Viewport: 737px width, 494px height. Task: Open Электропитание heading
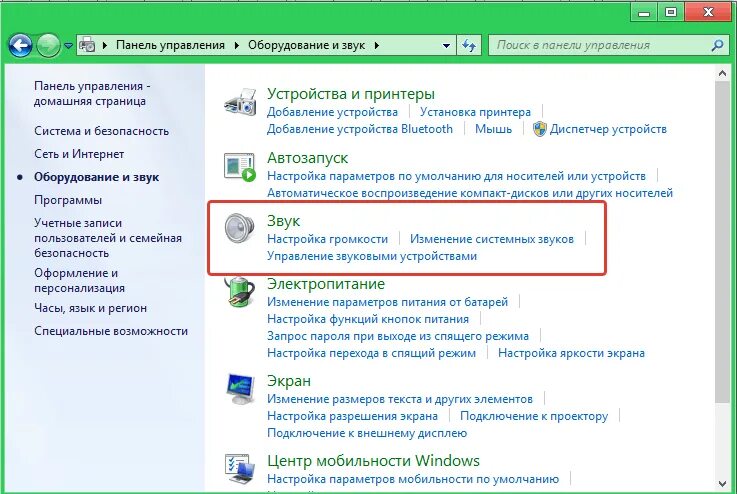point(326,284)
